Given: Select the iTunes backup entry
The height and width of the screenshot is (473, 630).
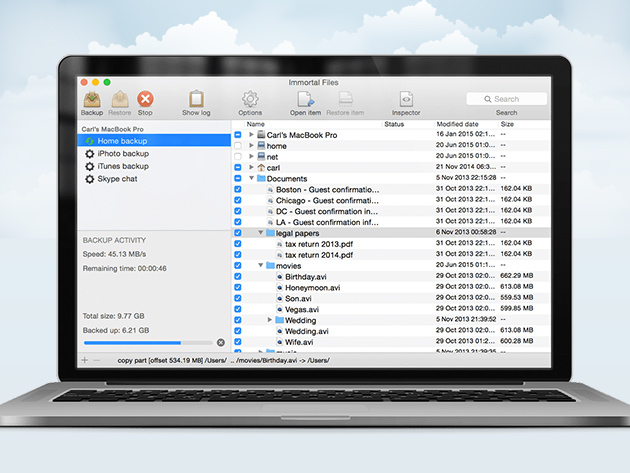Looking at the screenshot, I should (x=154, y=166).
